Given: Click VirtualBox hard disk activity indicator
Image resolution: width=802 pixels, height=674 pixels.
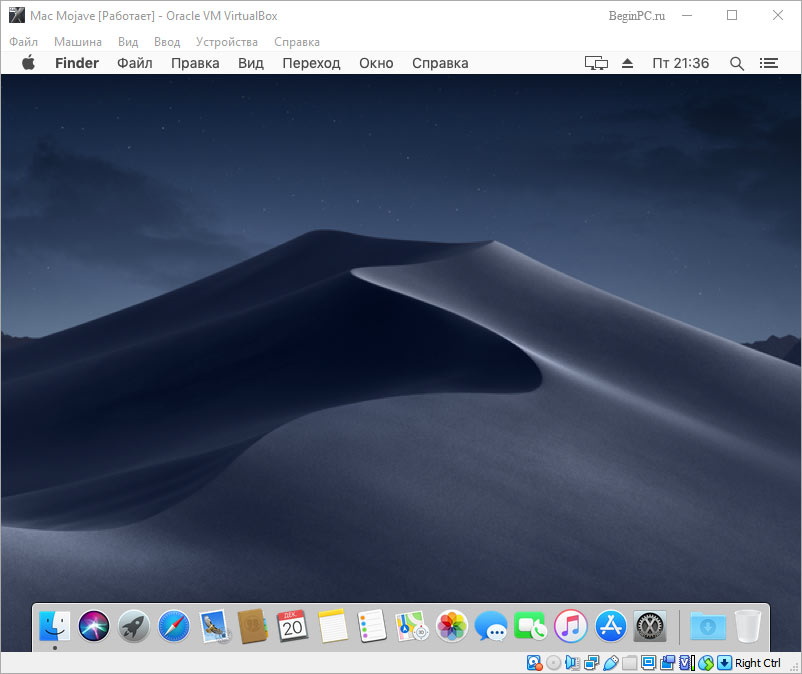Looking at the screenshot, I should (x=534, y=663).
